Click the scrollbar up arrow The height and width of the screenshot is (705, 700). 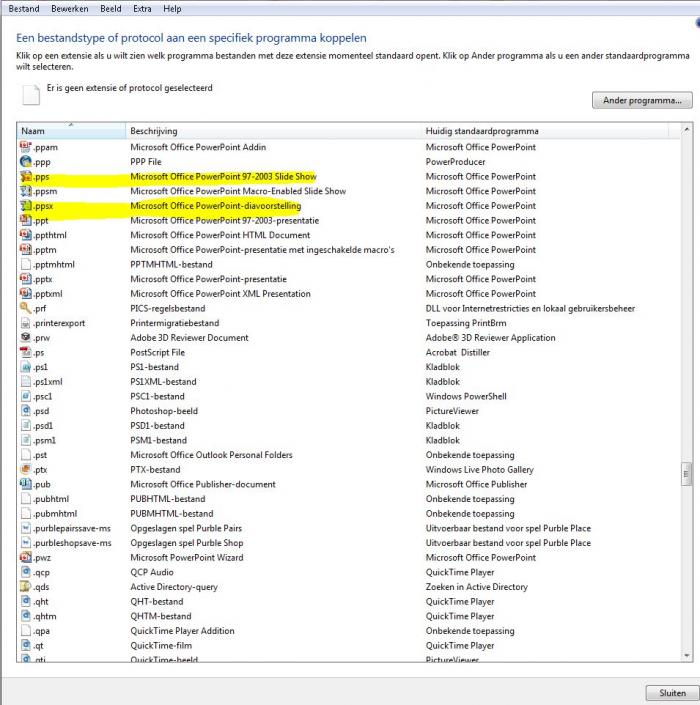(x=687, y=129)
